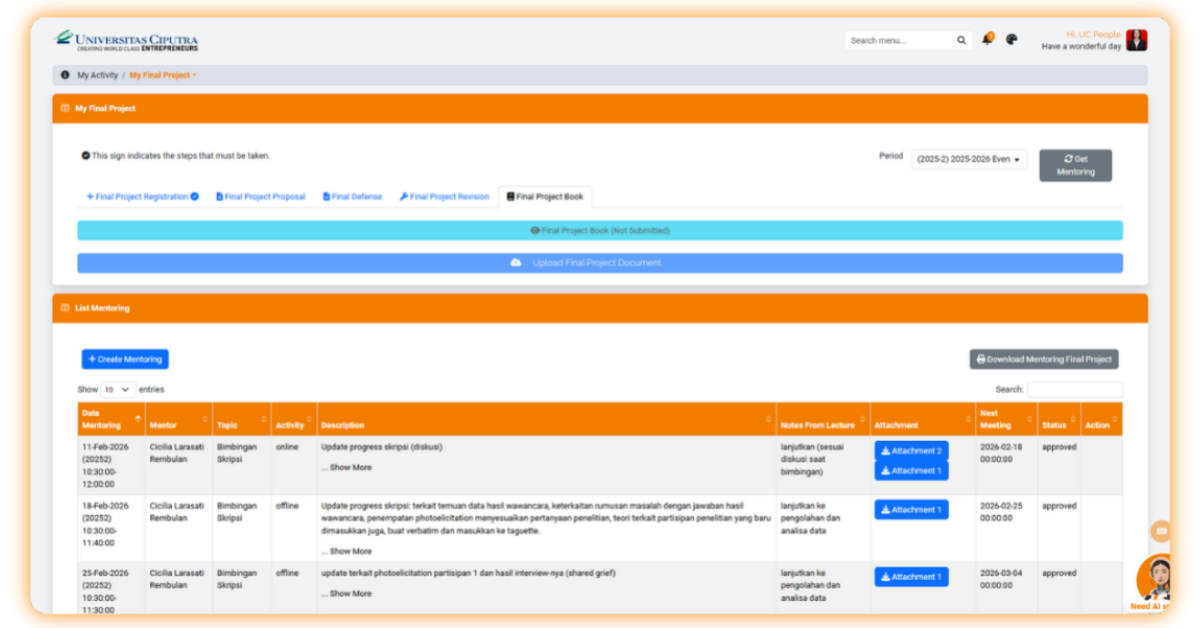Click the notification bell icon

987,40
